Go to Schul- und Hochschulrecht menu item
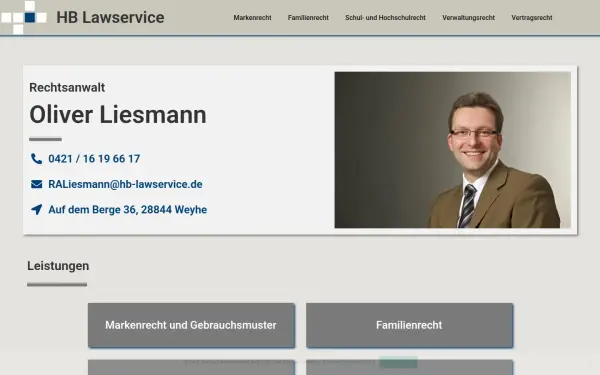600x375 pixels. tap(385, 18)
